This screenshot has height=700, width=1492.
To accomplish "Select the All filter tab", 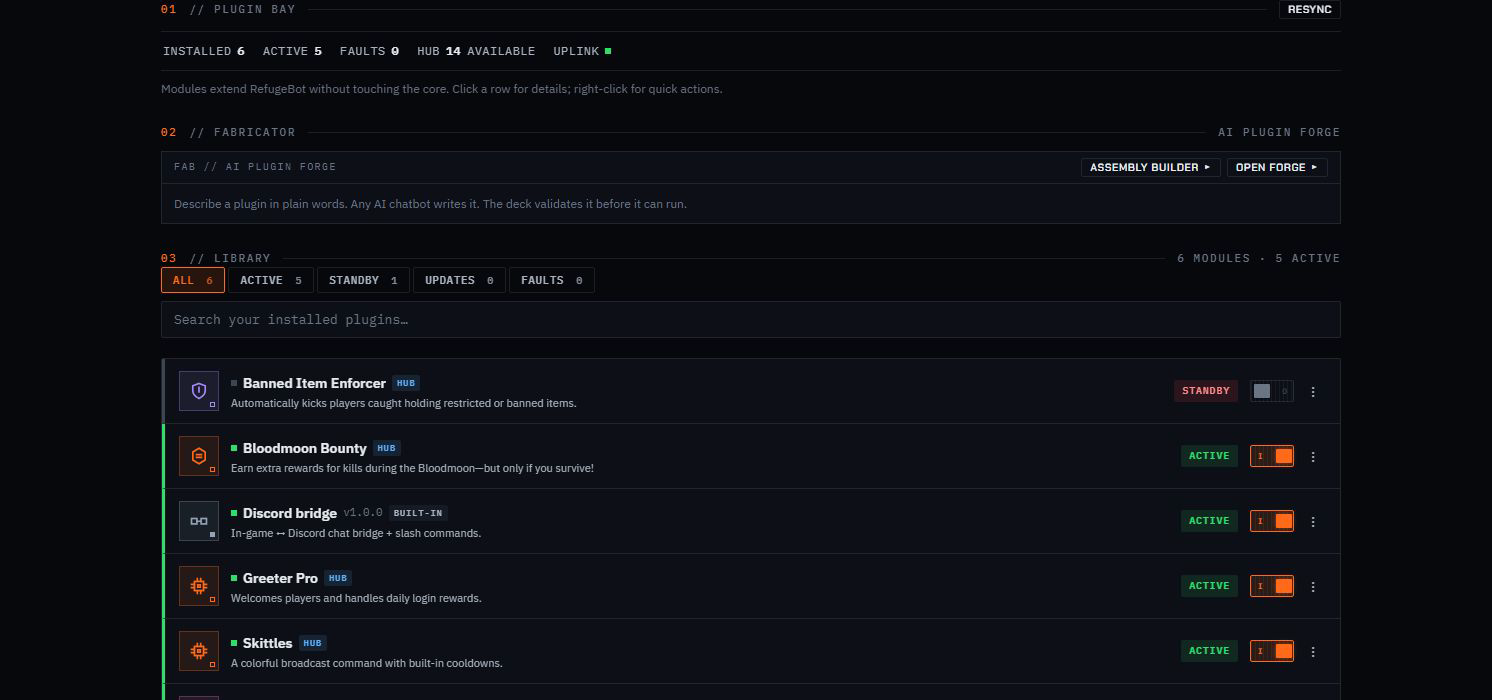I will pos(193,280).
